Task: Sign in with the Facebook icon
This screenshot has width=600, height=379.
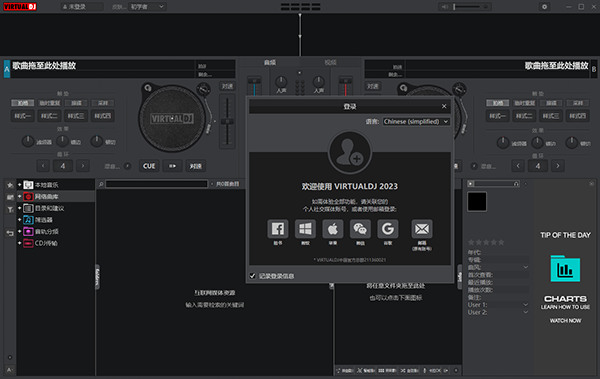Action: [x=277, y=229]
